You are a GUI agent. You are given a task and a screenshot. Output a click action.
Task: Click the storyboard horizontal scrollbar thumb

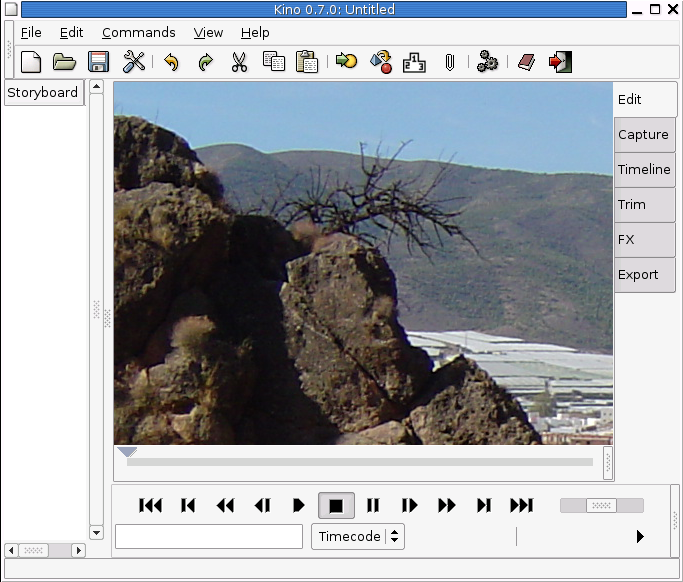[x=34, y=551]
